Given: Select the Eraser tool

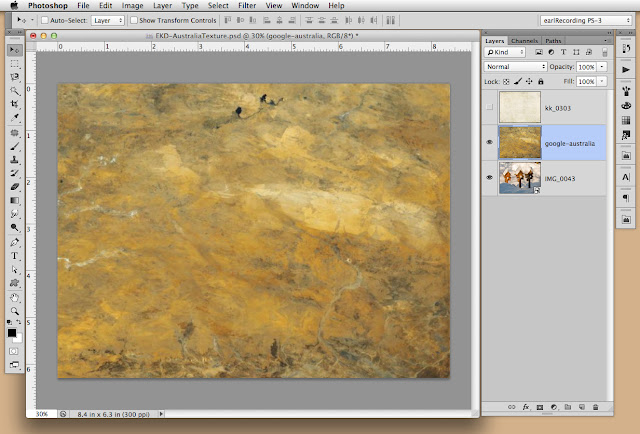Looking at the screenshot, I should point(15,187).
